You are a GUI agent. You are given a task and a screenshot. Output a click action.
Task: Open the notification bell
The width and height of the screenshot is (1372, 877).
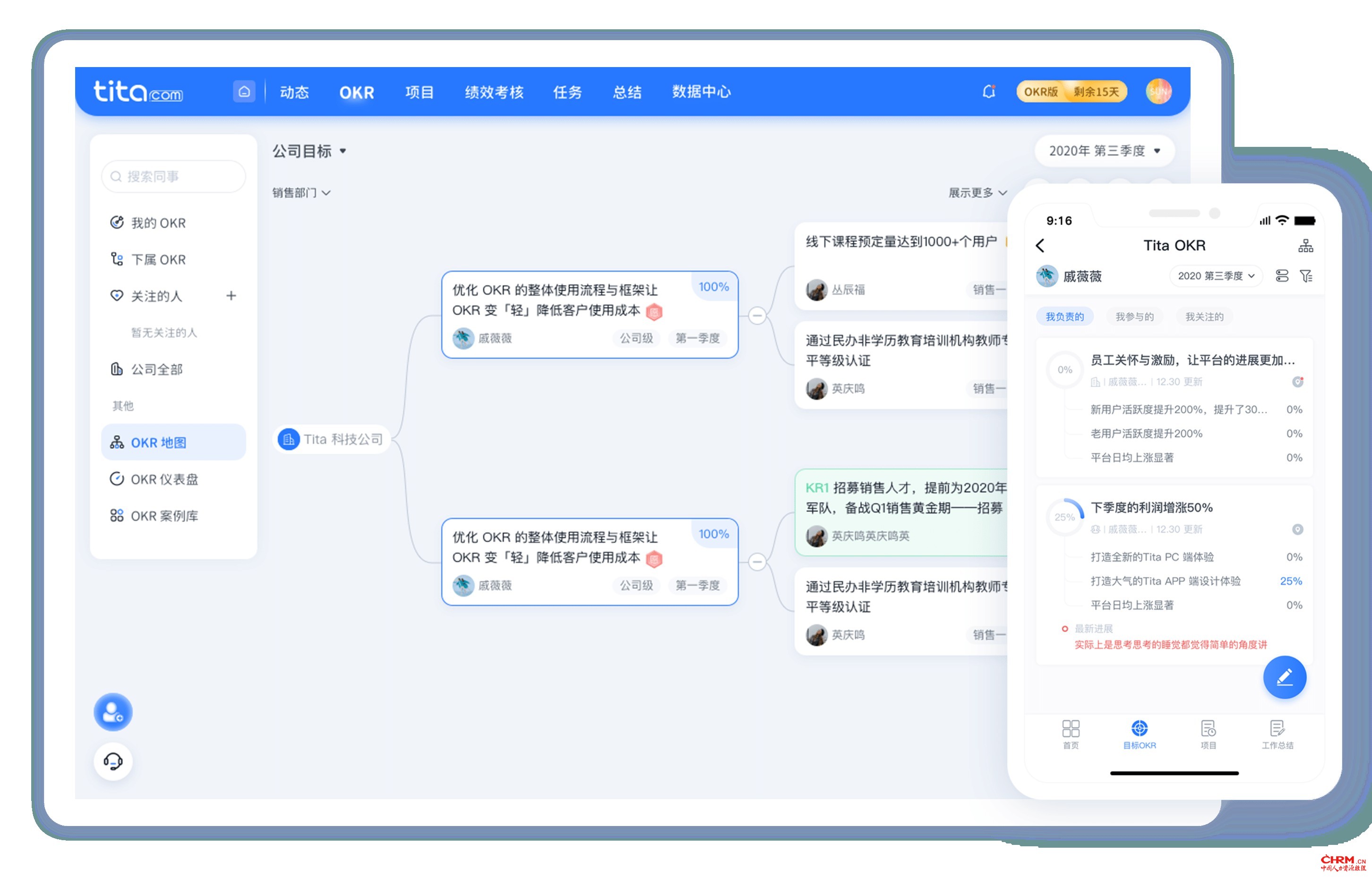tap(988, 92)
